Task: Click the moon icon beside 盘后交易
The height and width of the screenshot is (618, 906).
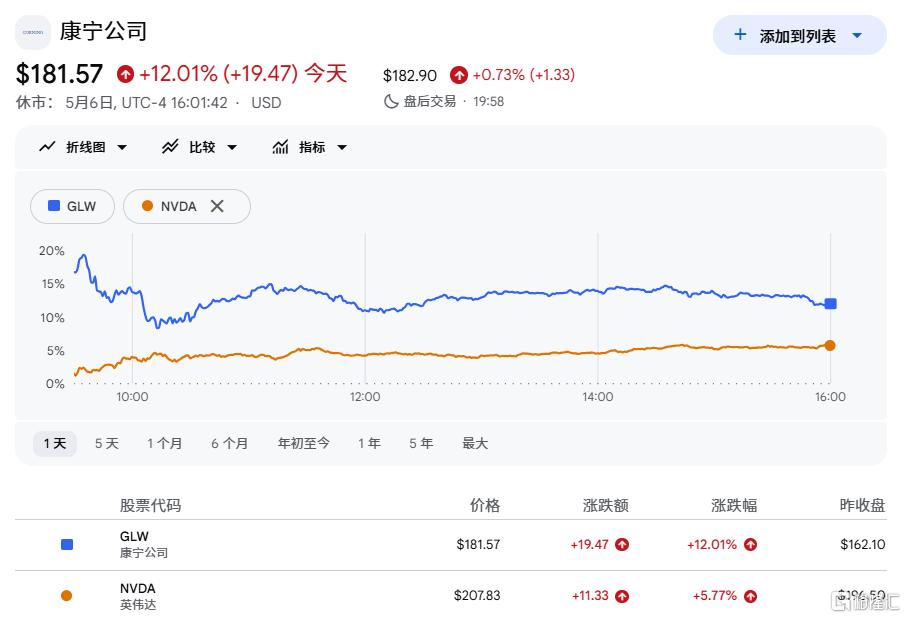Action: tap(391, 102)
